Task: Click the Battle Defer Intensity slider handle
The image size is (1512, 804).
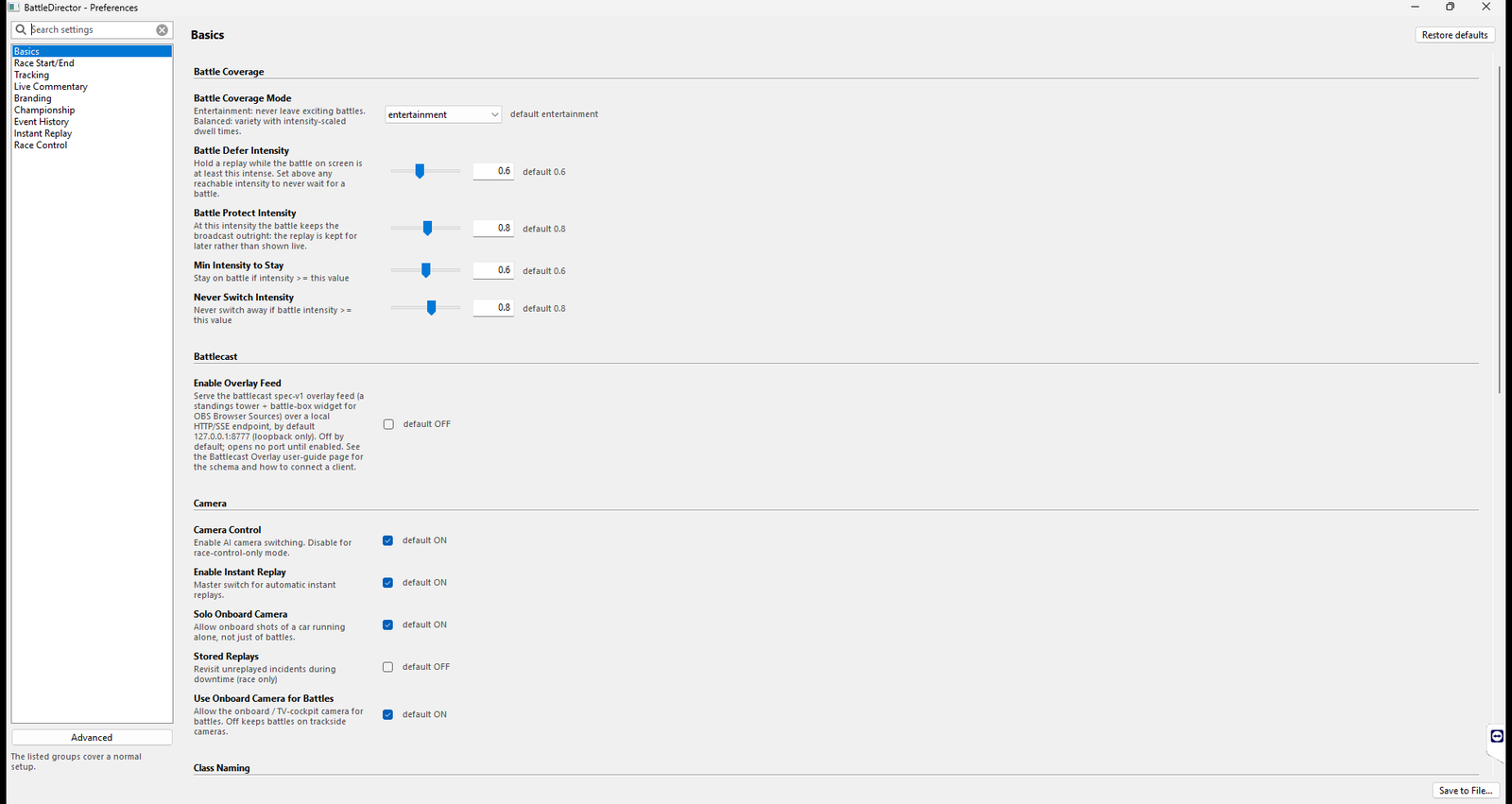Action: point(420,171)
